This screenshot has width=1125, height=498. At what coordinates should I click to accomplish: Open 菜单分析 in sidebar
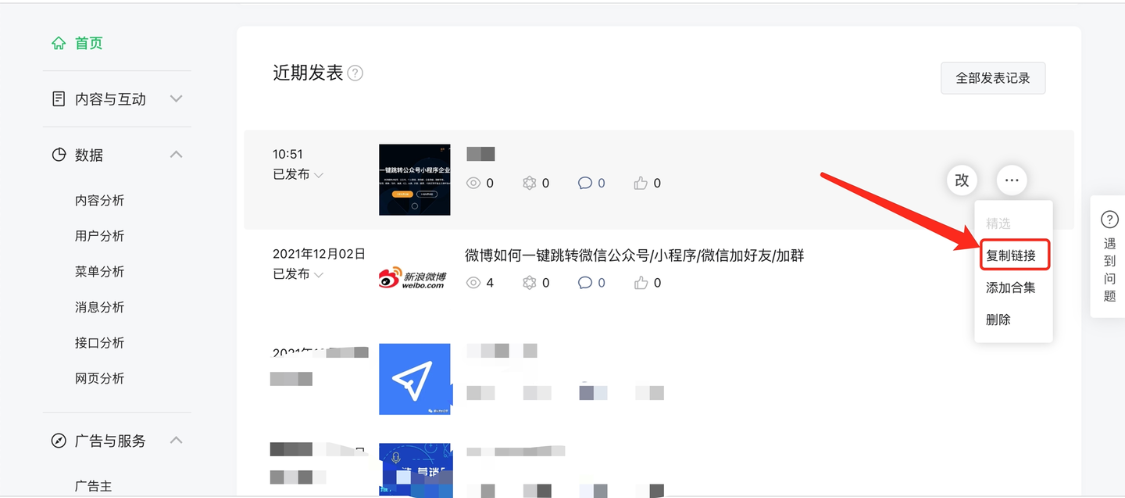[x=99, y=271]
